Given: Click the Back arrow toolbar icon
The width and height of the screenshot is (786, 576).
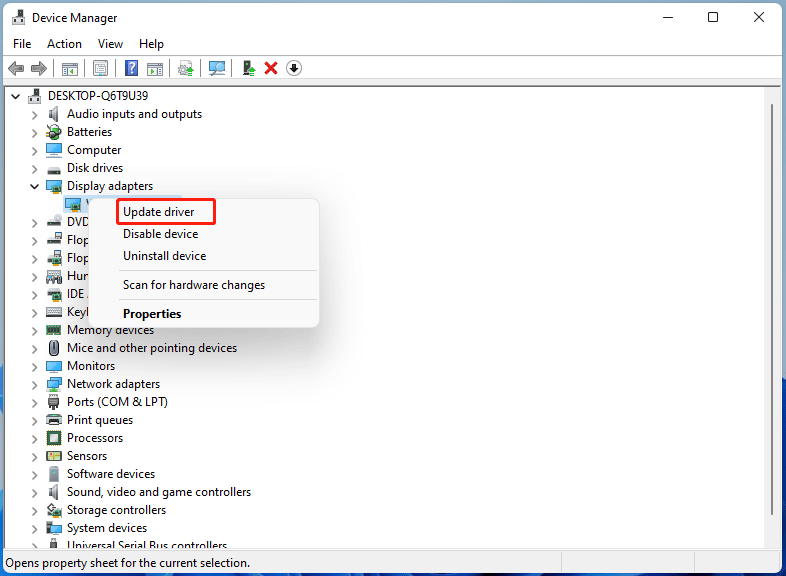Looking at the screenshot, I should 16,68.
